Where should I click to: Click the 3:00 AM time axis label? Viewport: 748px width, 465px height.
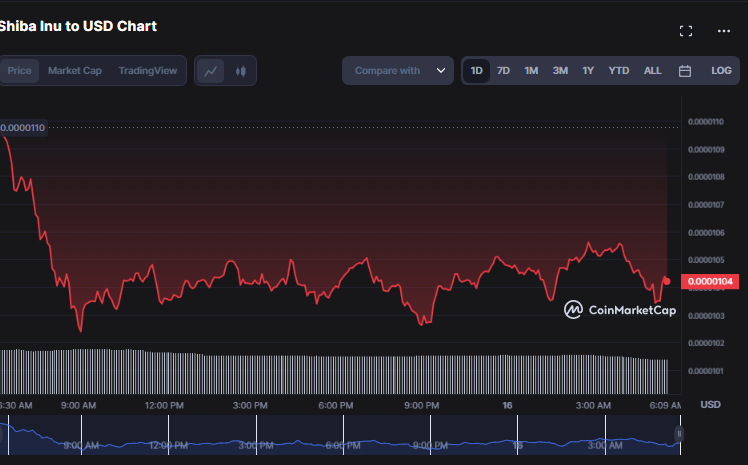593,405
